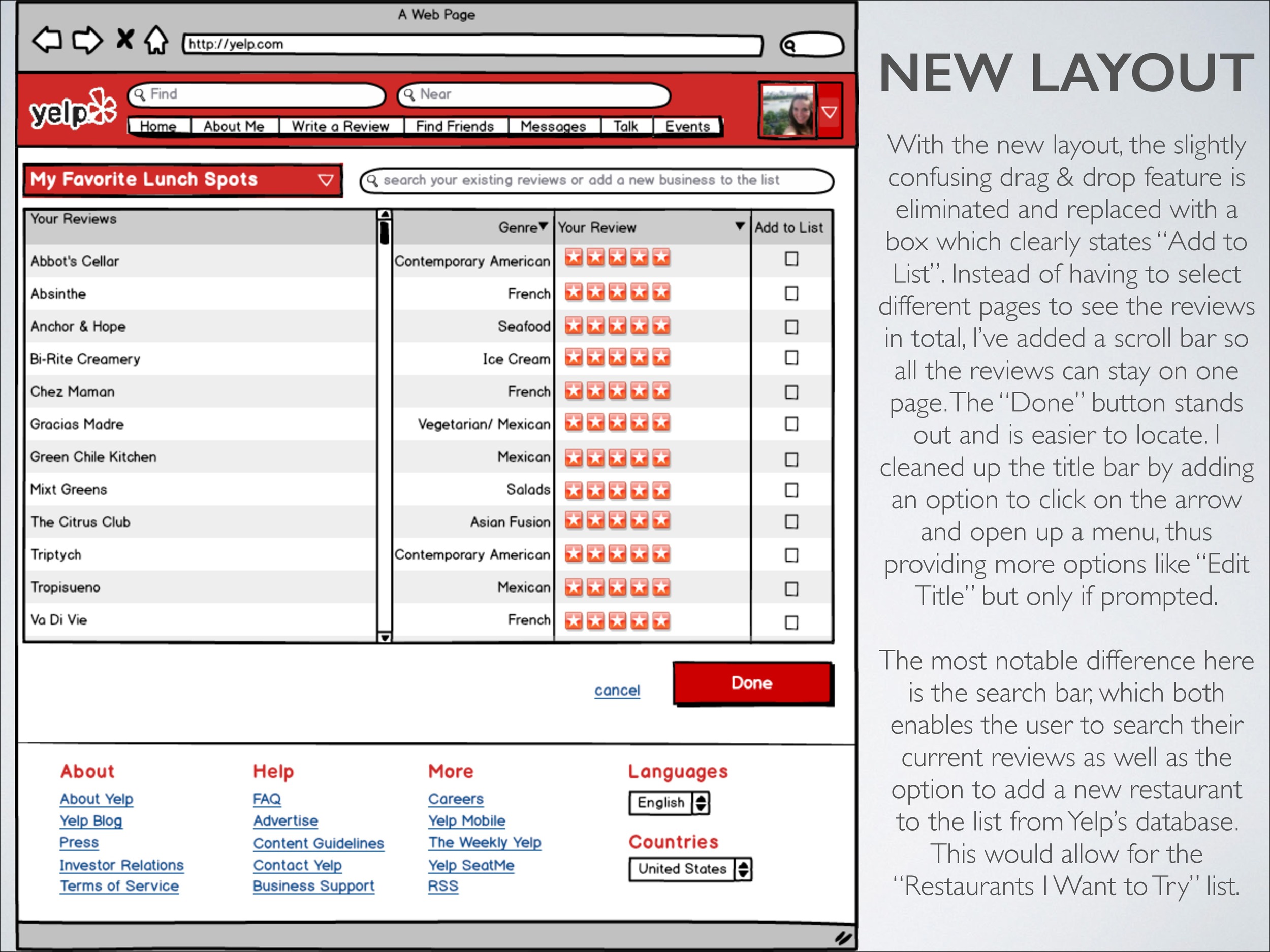1270x952 pixels.
Task: Click star rating for Abbot's Cellar
Action: [617, 257]
